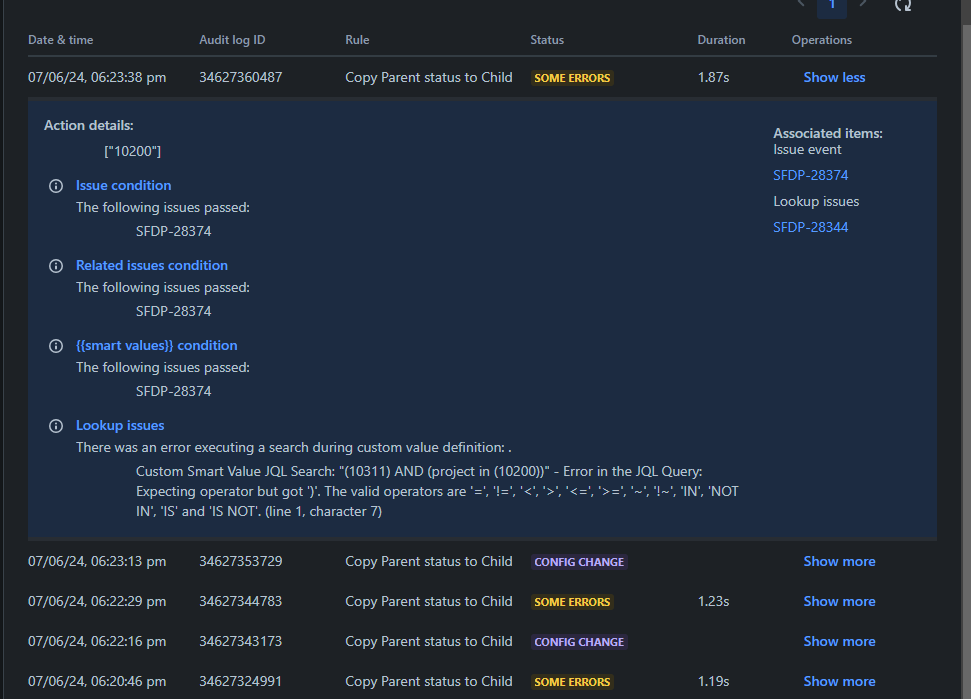Click the ["10200"] action detail value
The image size is (971, 699).
[133, 152]
